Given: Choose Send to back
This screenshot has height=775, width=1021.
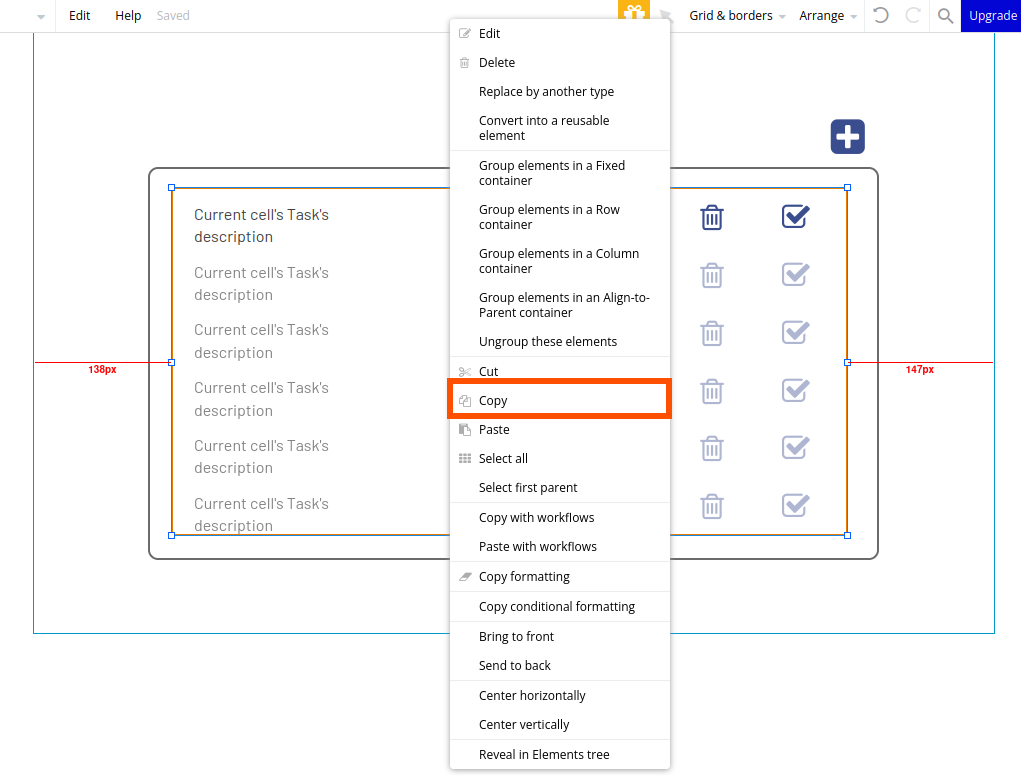Looking at the screenshot, I should (x=559, y=666).
